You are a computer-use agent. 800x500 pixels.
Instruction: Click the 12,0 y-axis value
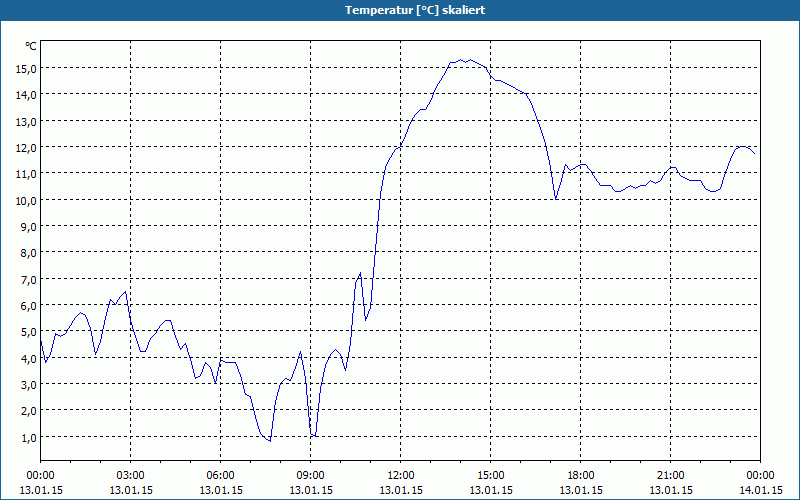(27, 147)
